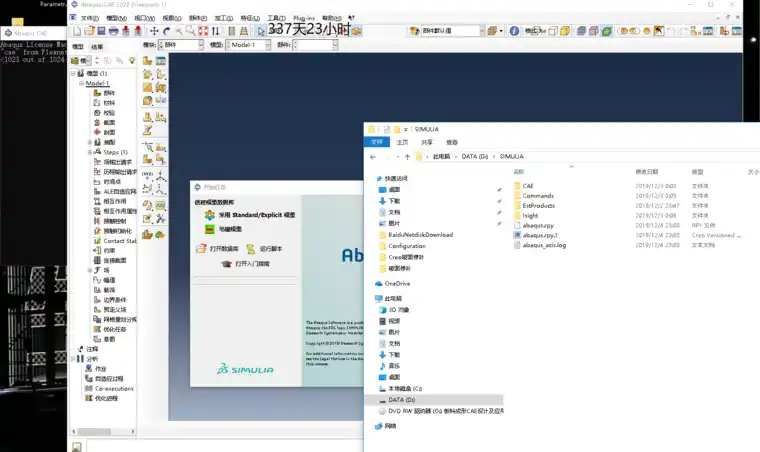Click the model tree horizontal scrollbar
The height and width of the screenshot is (452, 760).
(x=103, y=431)
